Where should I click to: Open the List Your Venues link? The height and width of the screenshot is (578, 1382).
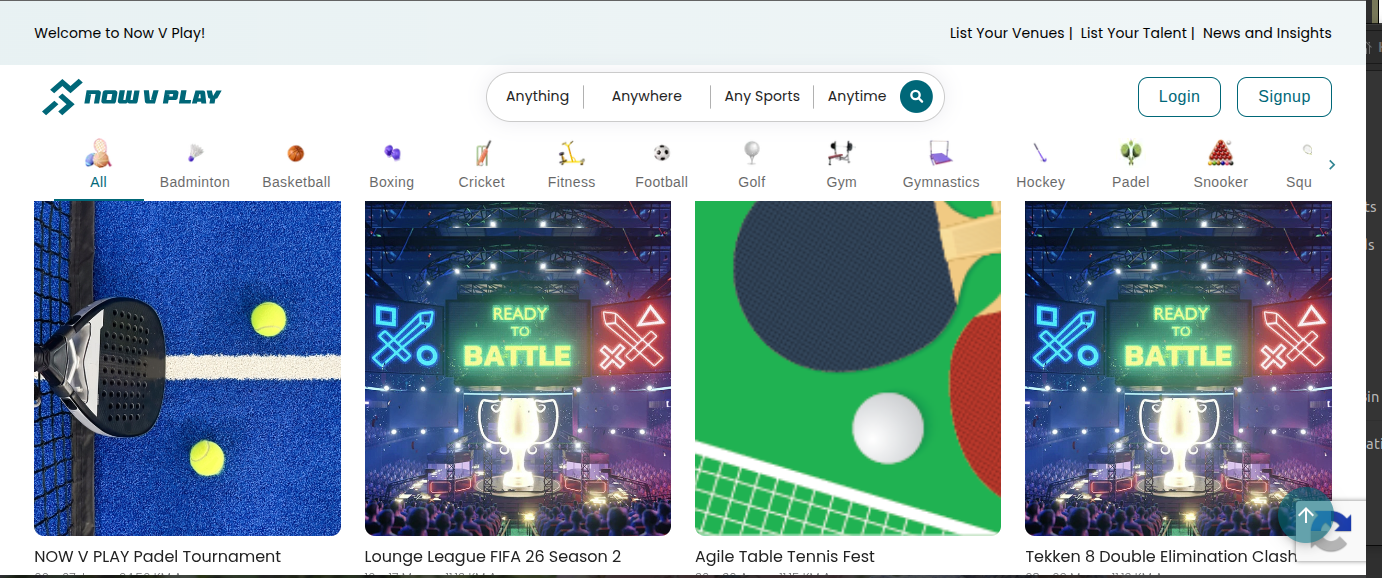[1007, 33]
